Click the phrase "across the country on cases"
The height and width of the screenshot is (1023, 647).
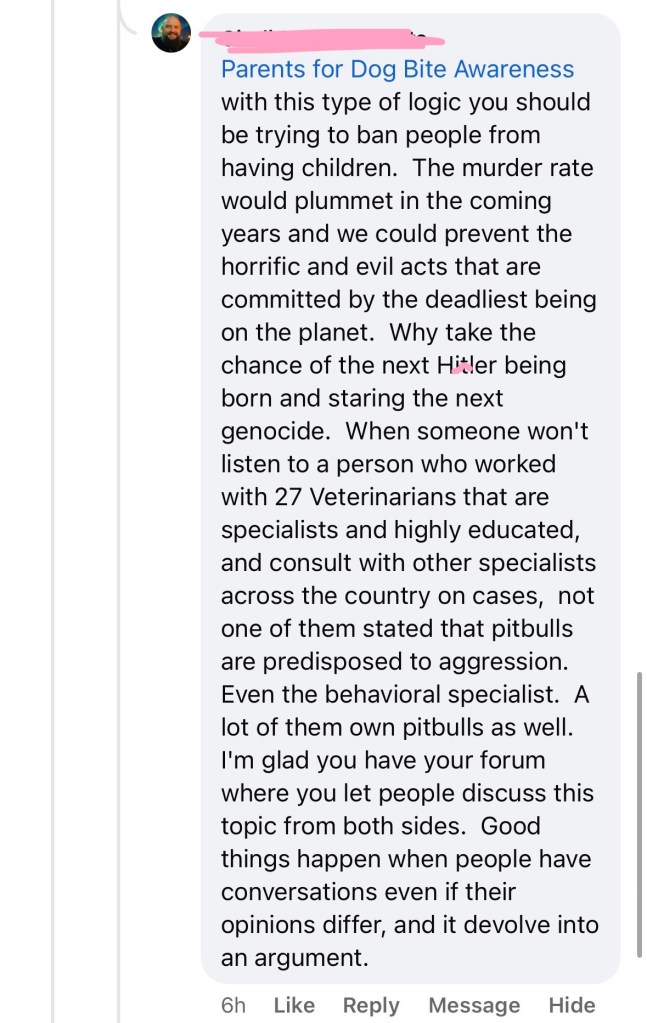382,596
